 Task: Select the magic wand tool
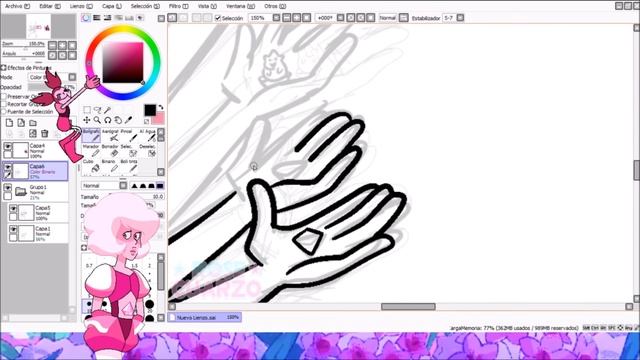(x=107, y=110)
